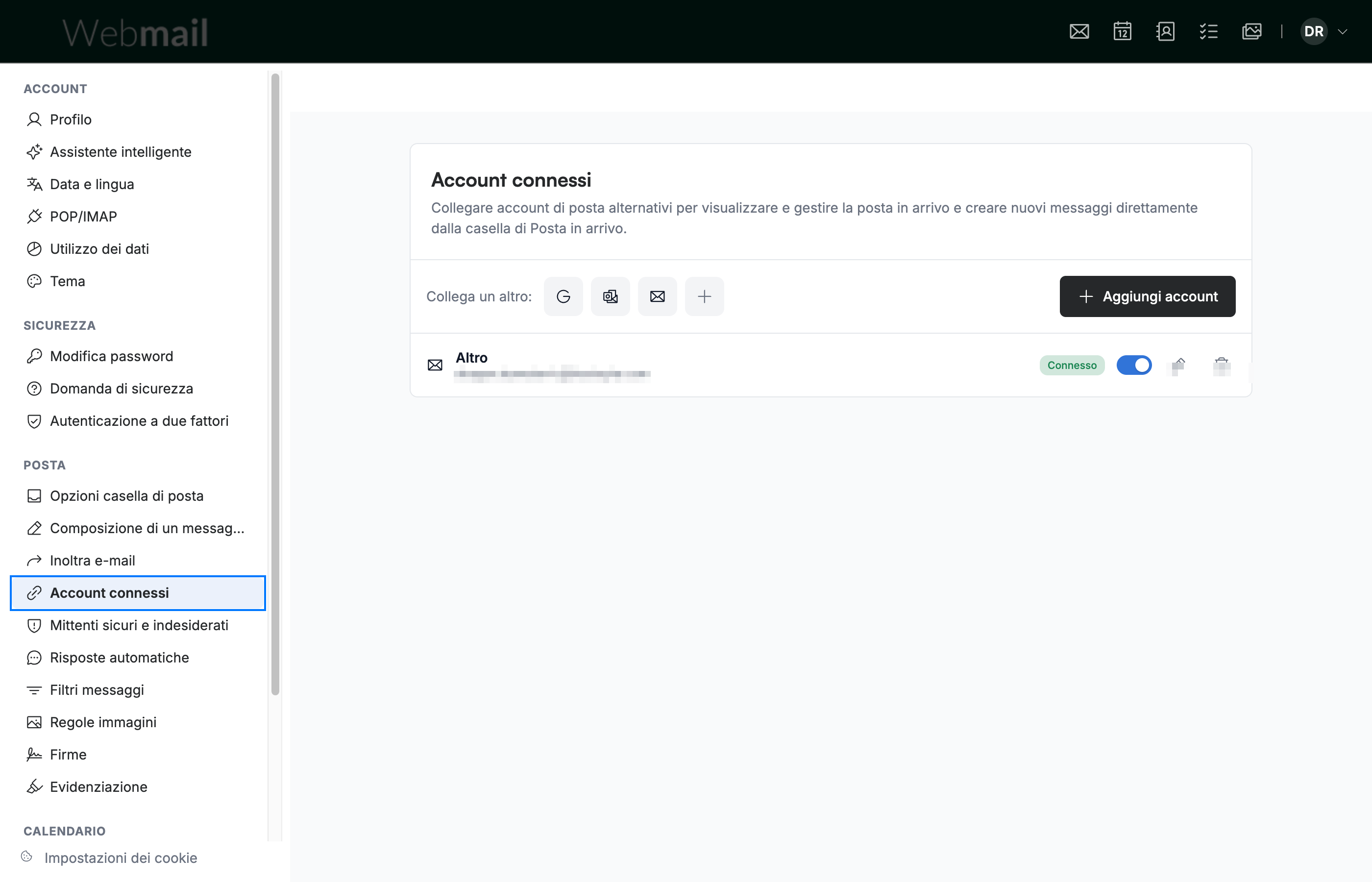Open Assistente intelligente settings
Screen dimensions: 1372x882
tap(138, 152)
